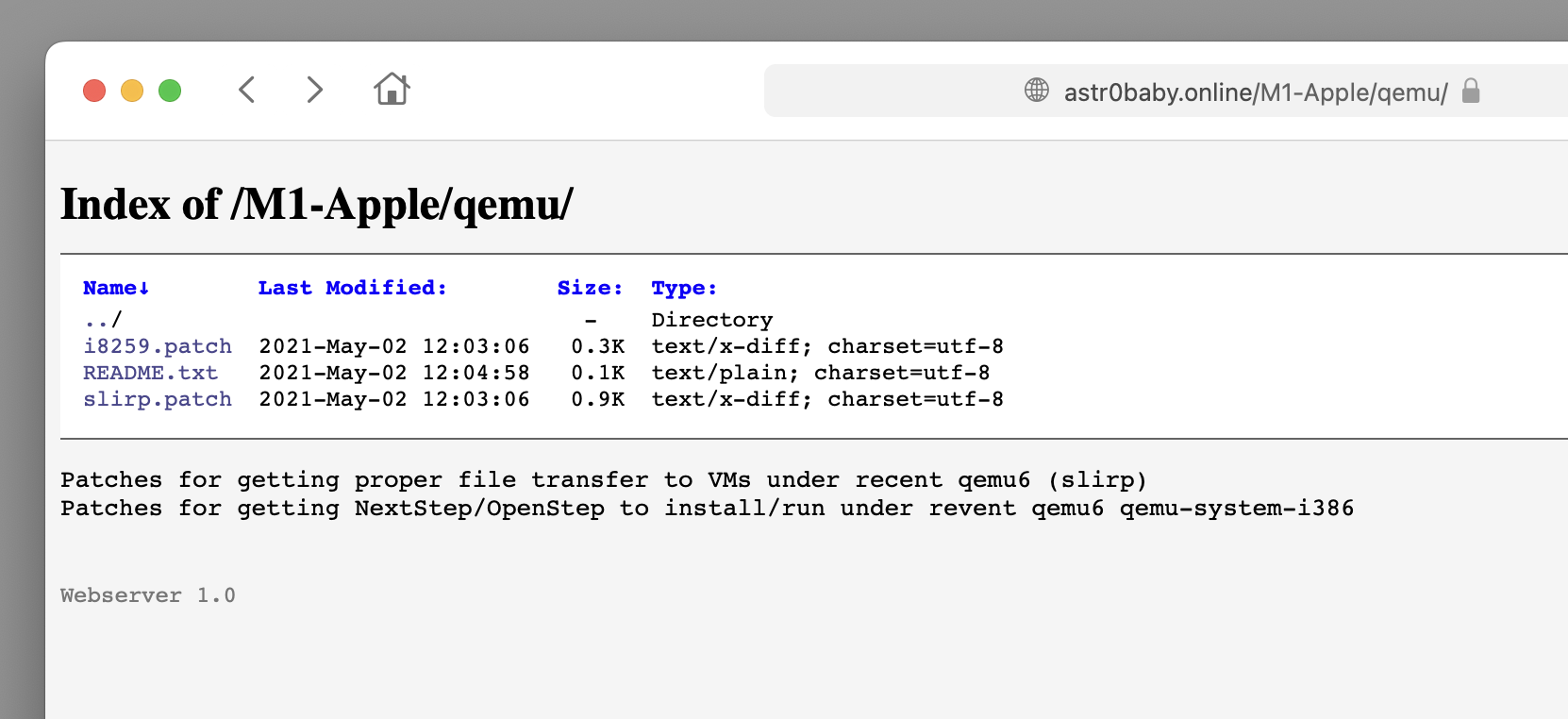Click the Webserver 1.0 footer text
The height and width of the screenshot is (719, 1568).
[x=148, y=595]
